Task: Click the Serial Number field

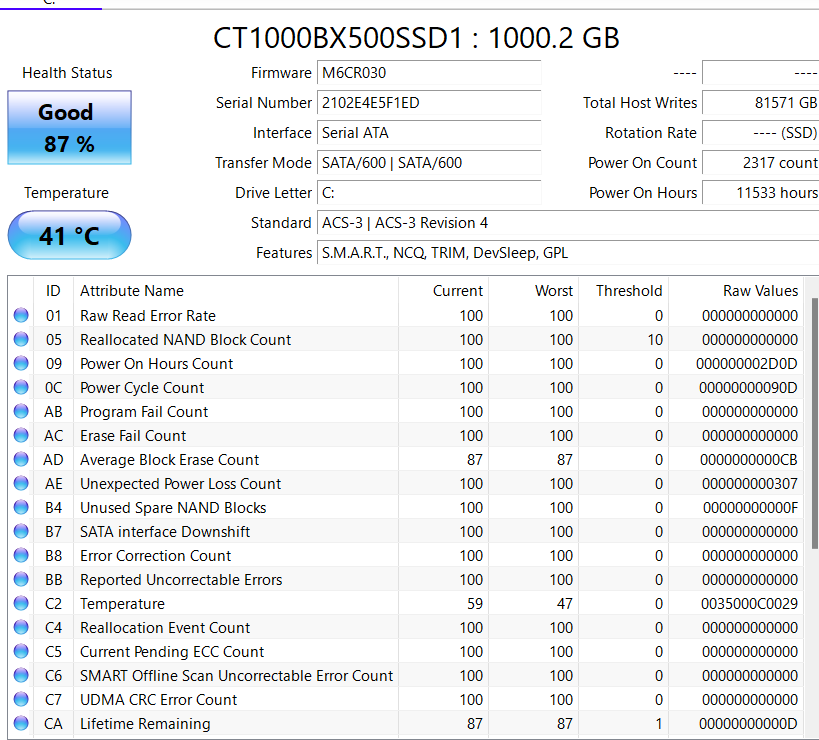Action: point(430,103)
